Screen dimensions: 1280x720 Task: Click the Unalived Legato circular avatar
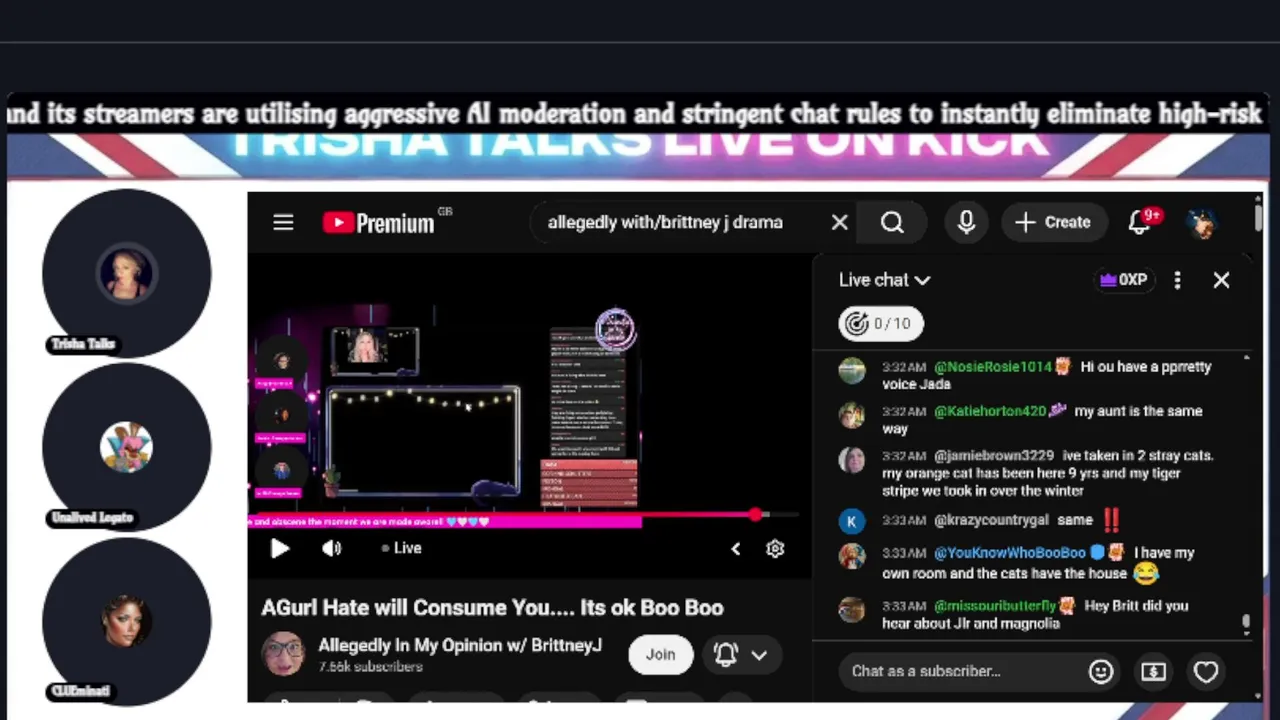[126, 447]
